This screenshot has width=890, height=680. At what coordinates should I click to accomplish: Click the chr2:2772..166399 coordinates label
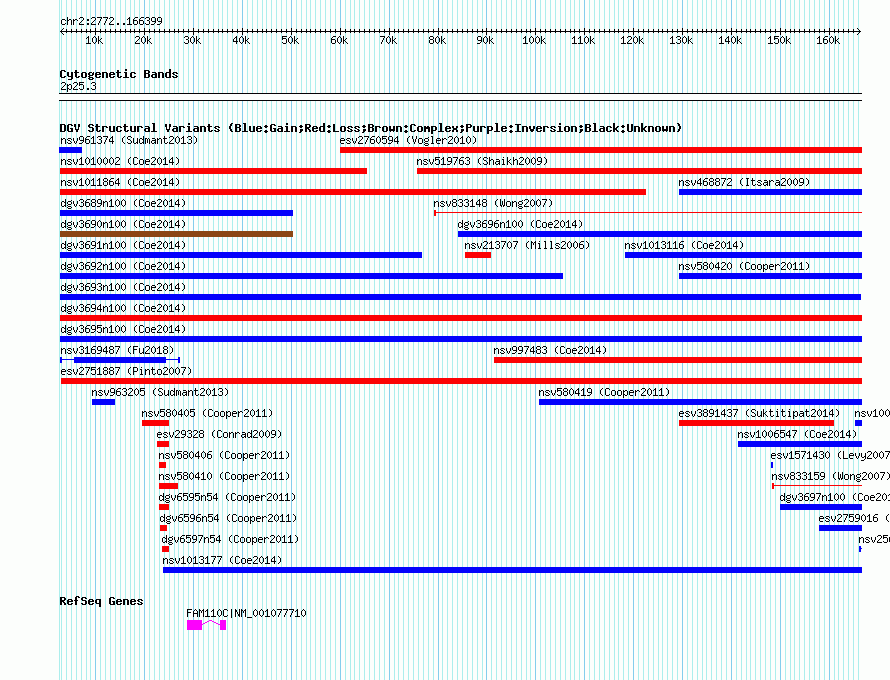(111, 22)
